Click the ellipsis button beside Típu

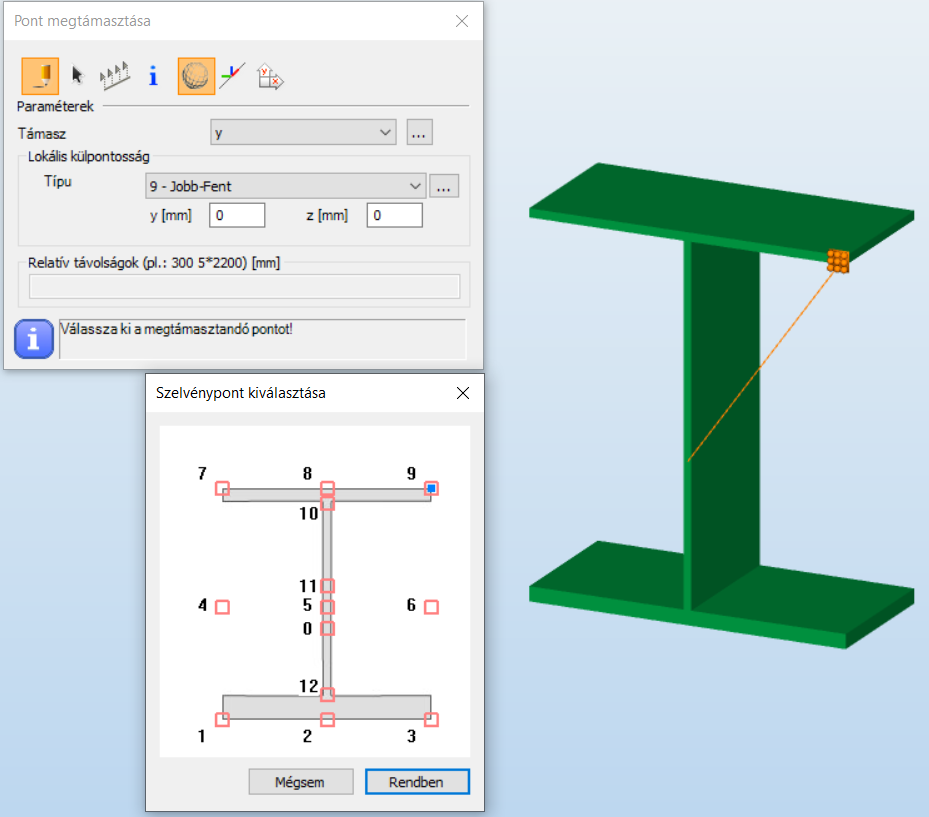[444, 186]
